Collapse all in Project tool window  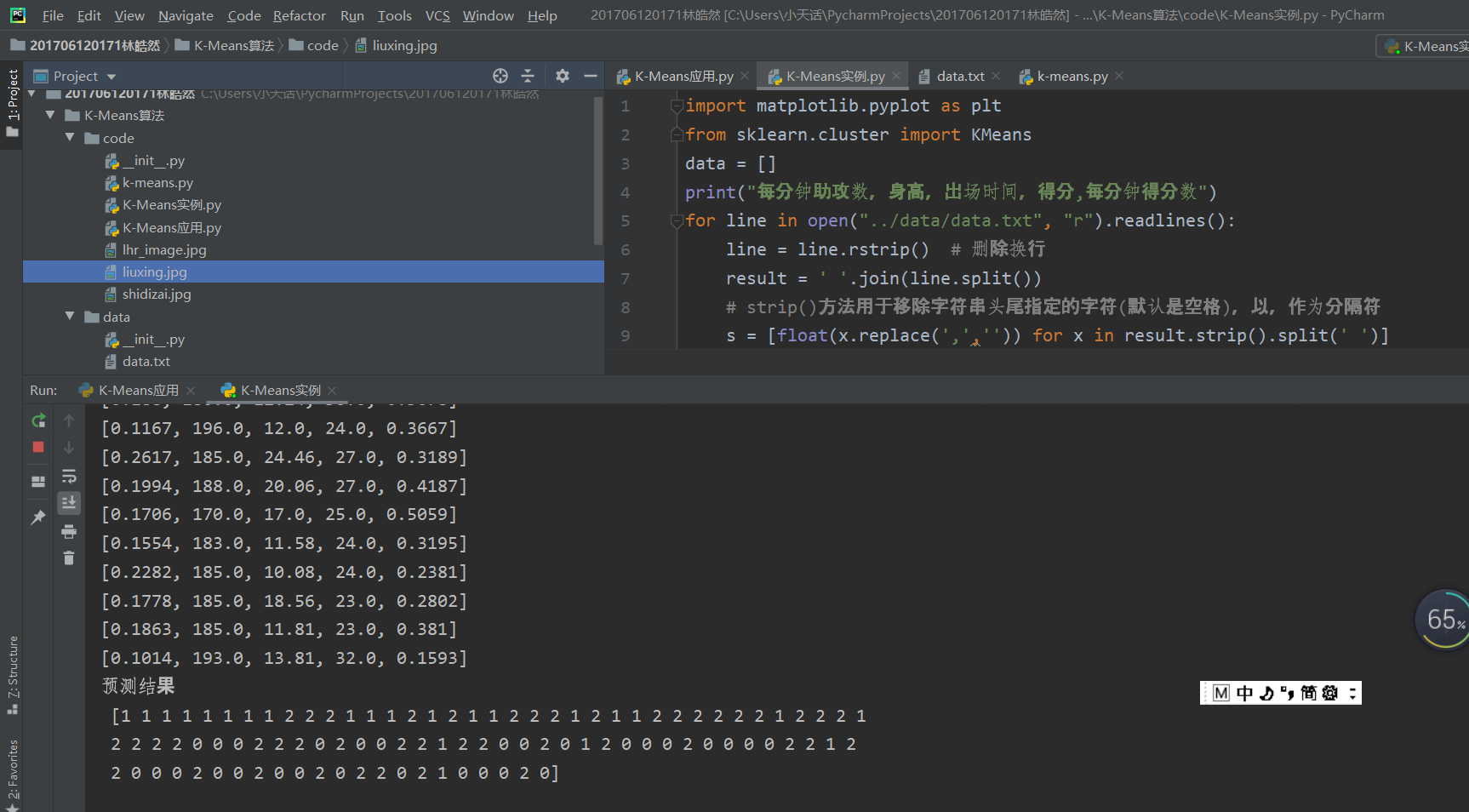(x=528, y=76)
